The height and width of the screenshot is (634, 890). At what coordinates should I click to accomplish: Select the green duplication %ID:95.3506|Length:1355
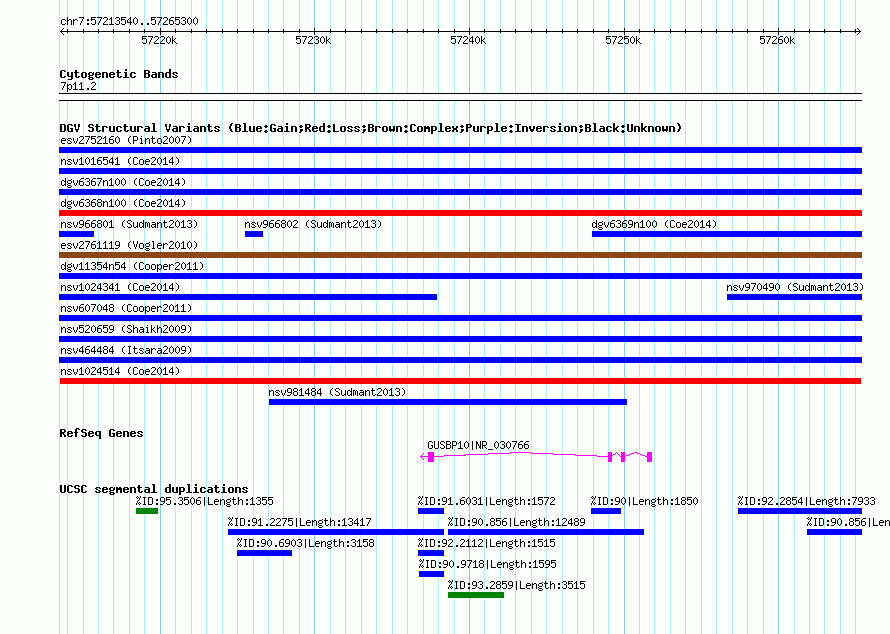(x=147, y=511)
